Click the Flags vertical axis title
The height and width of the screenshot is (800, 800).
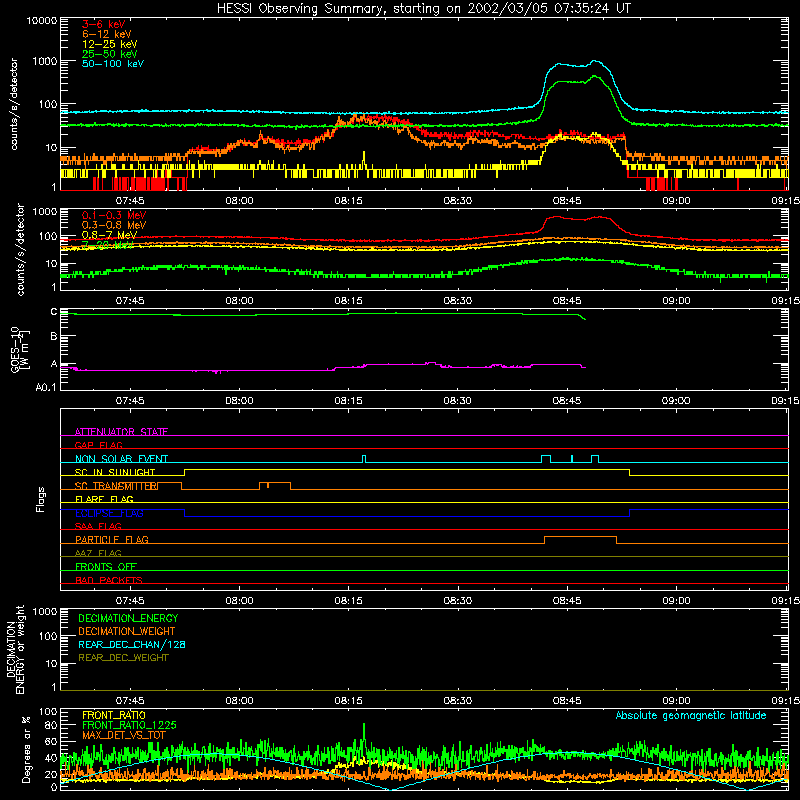[x=40, y=499]
